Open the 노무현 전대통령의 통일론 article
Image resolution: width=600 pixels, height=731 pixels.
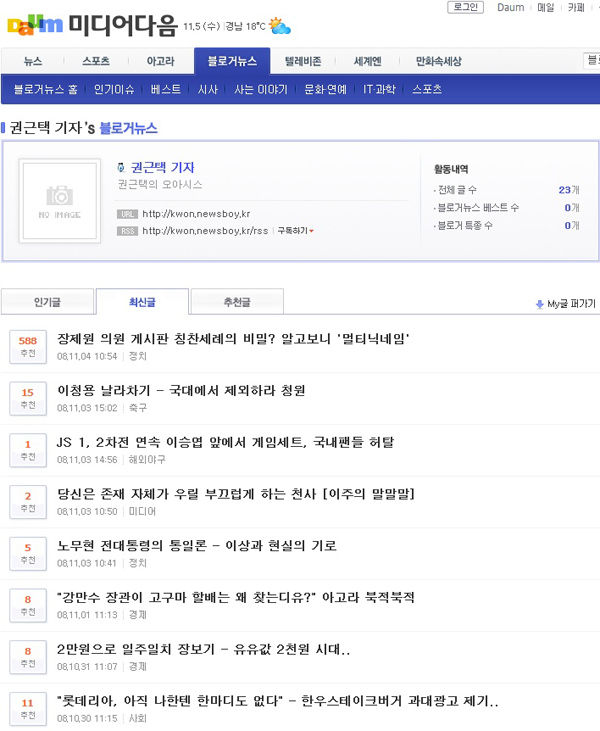coord(197,546)
